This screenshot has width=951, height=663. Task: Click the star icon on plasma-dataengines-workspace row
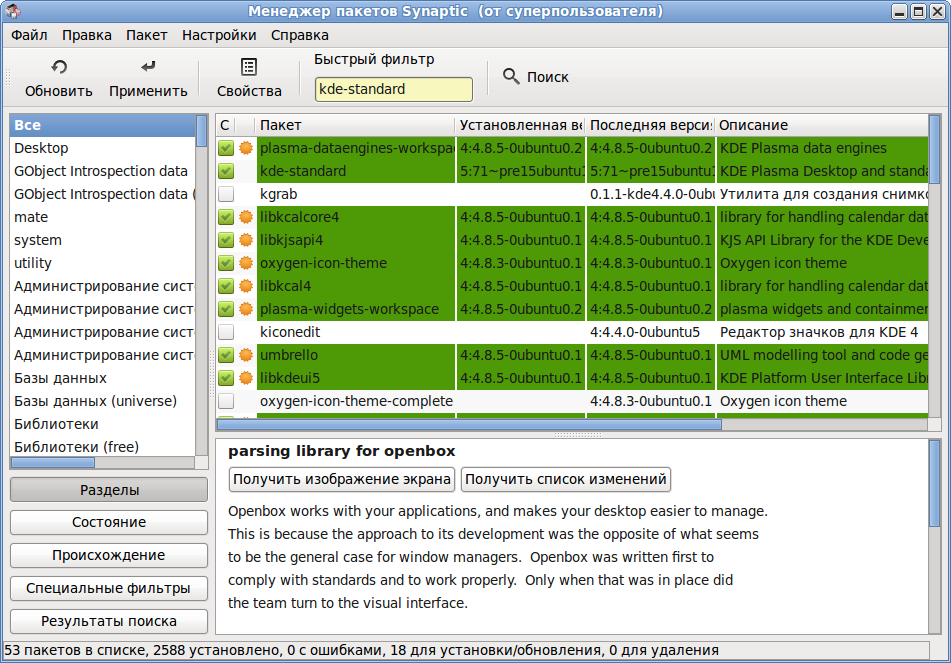pos(246,148)
